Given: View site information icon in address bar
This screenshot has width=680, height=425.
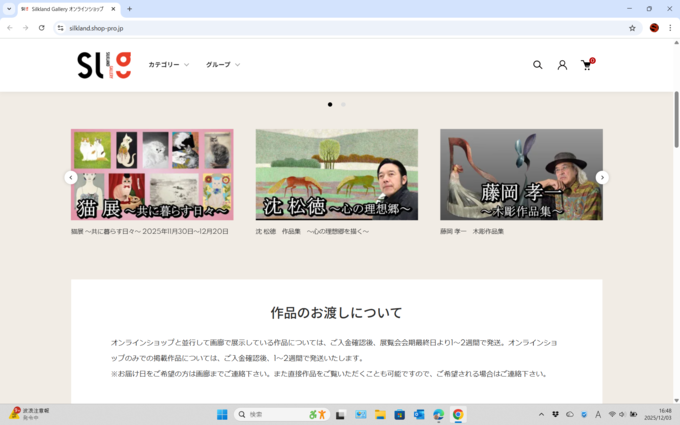Looking at the screenshot, I should [x=61, y=28].
